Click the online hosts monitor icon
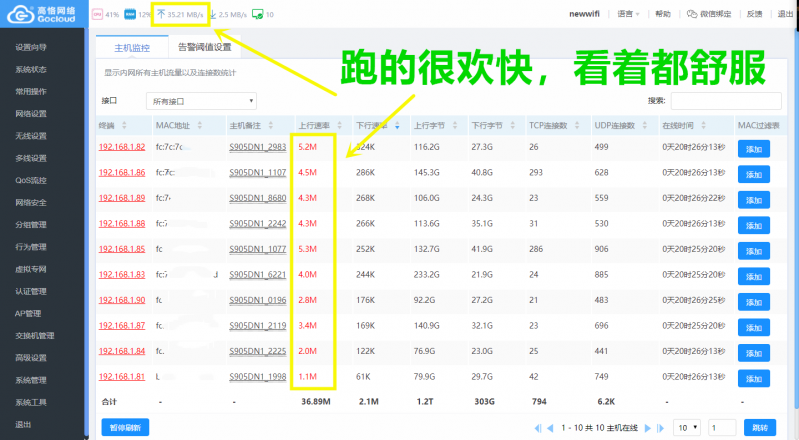 258,15
